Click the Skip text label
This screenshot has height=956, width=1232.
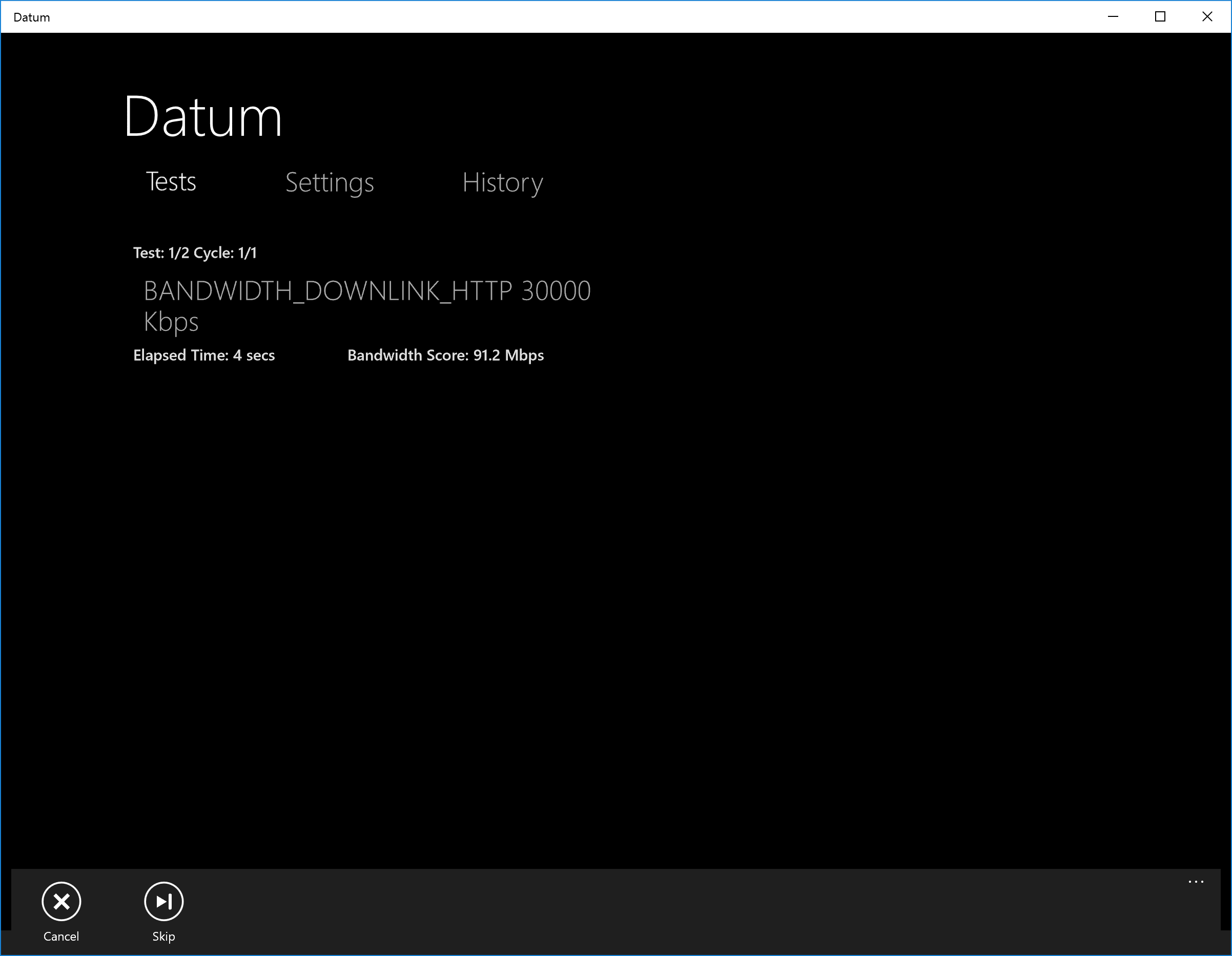tap(163, 936)
